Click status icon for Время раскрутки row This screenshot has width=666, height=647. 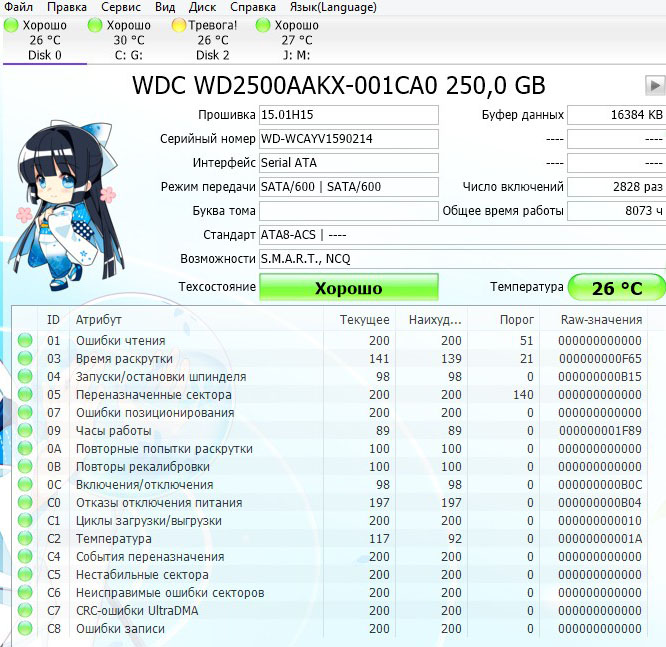coord(25,358)
